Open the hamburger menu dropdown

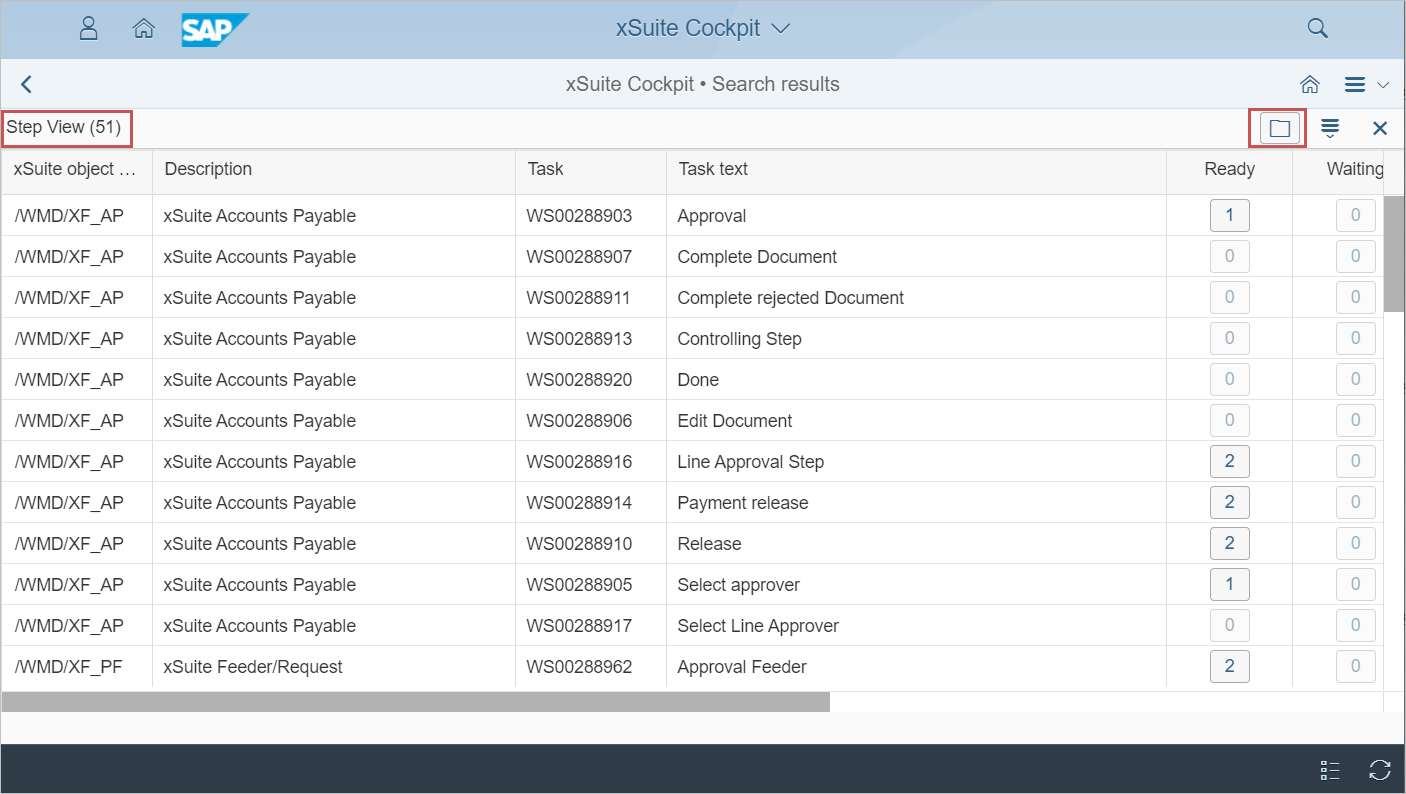pos(1366,85)
